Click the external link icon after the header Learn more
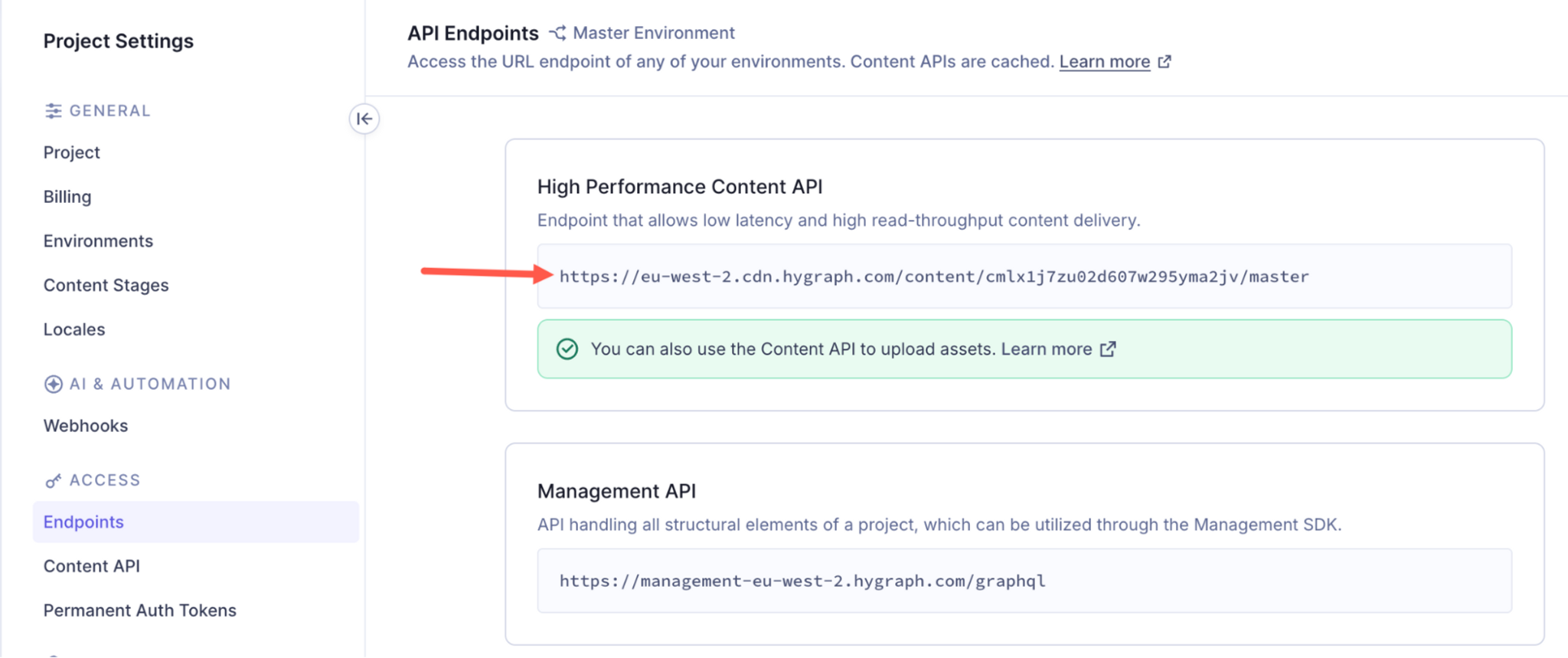 [x=1165, y=61]
